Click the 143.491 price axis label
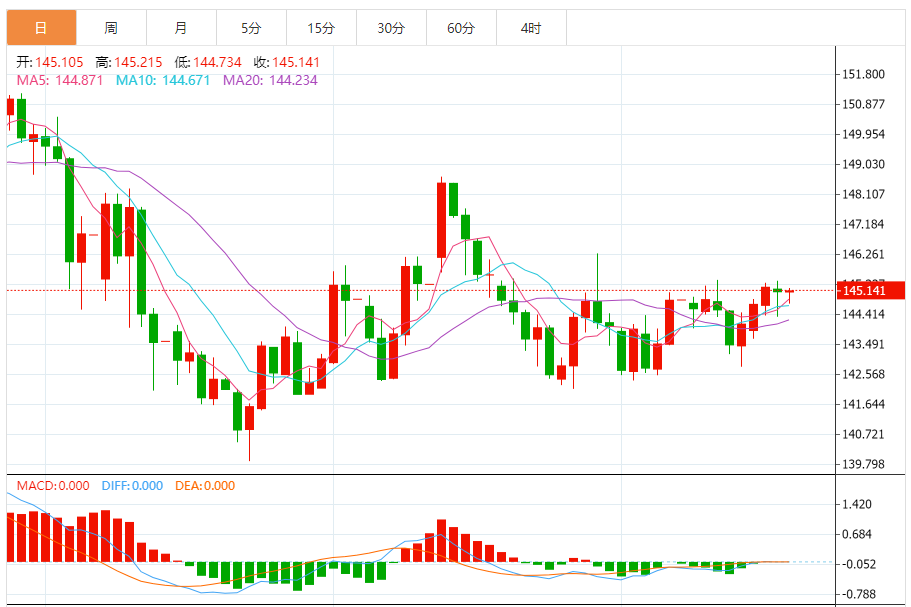The image size is (911, 607). click(x=863, y=344)
